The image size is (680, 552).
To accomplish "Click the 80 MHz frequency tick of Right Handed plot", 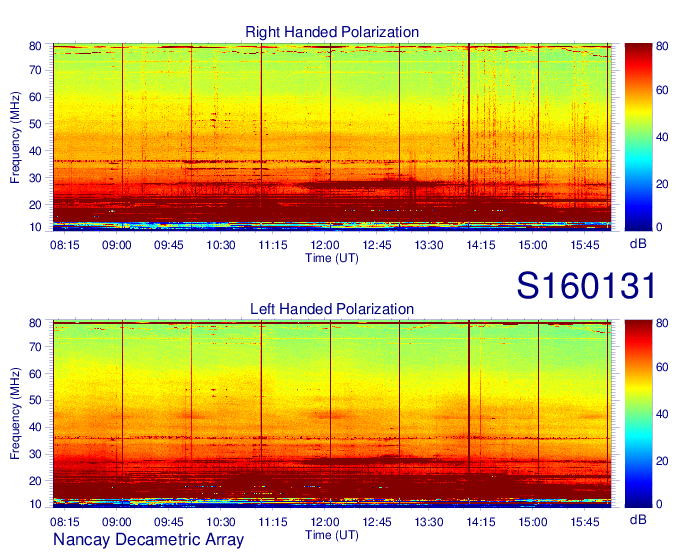I will (35, 46).
